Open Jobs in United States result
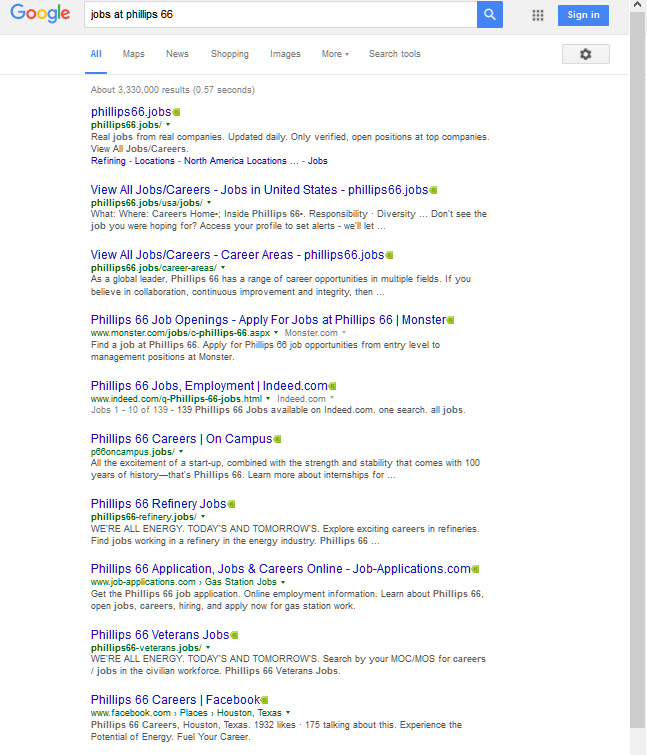 [259, 190]
